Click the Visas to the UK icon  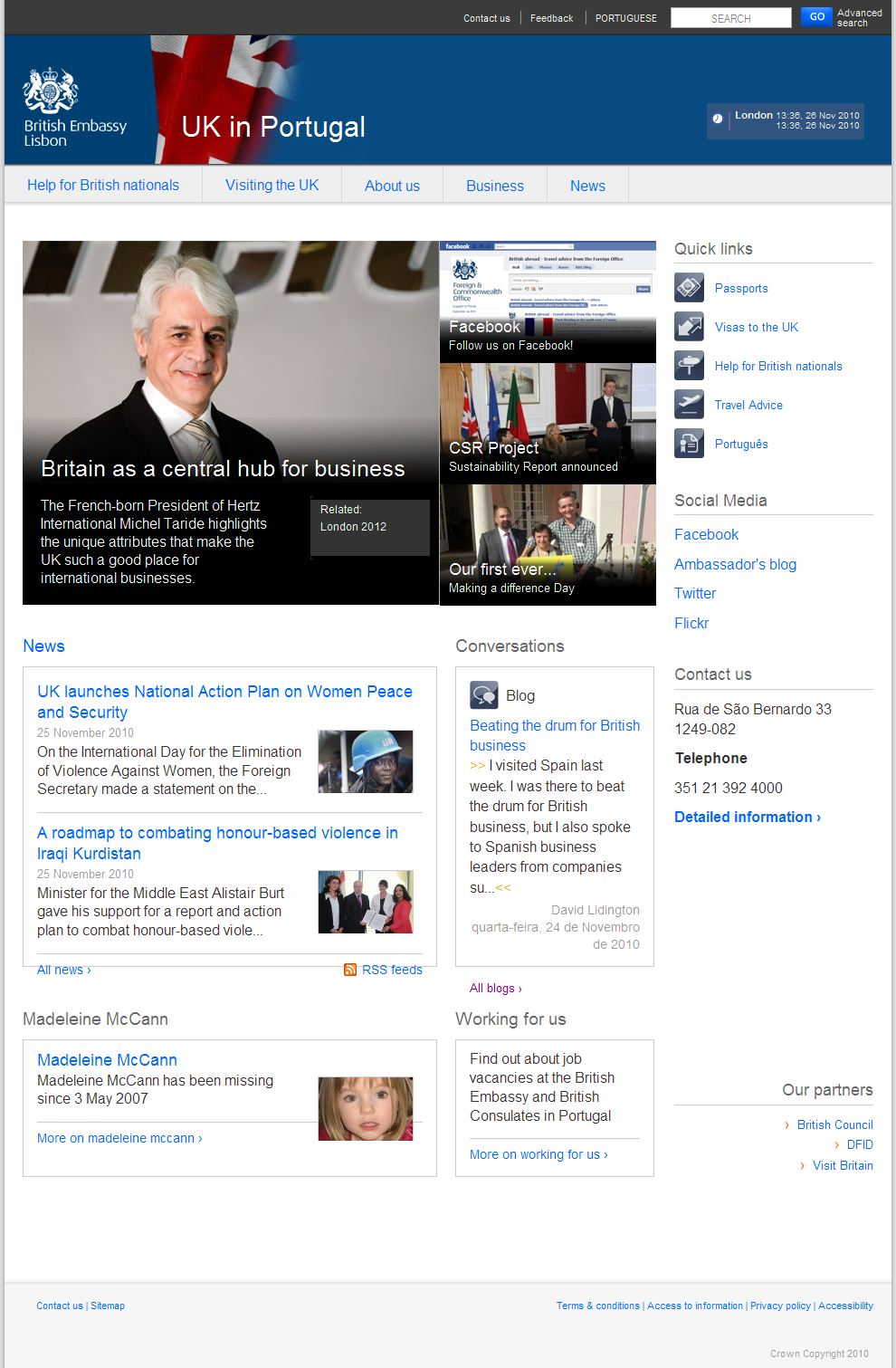(689, 327)
